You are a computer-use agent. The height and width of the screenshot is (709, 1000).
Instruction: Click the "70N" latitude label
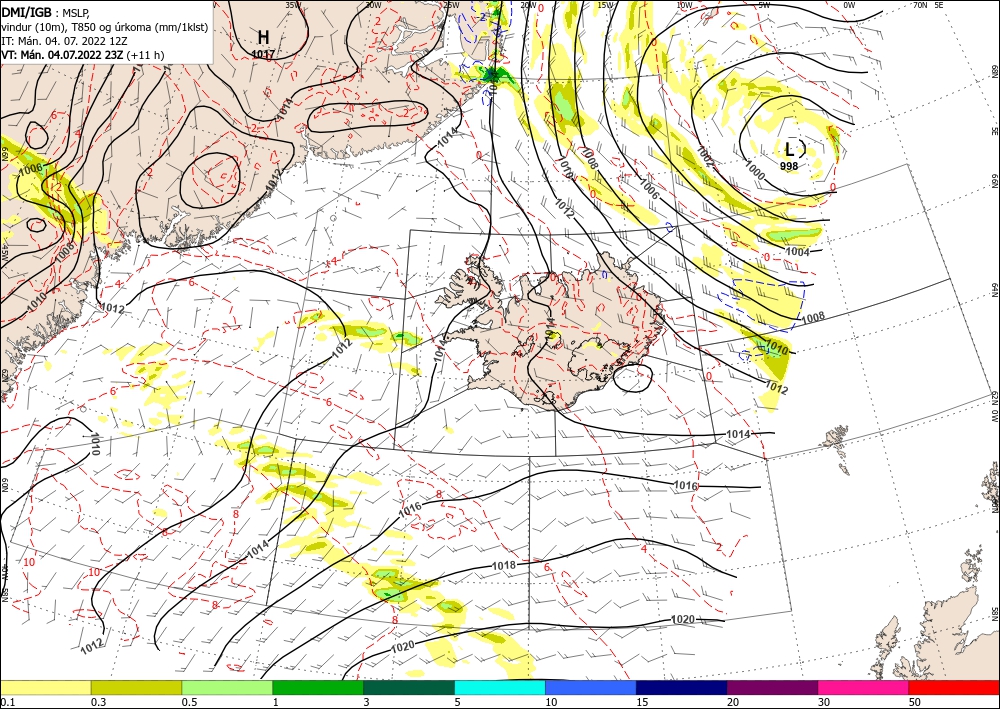tap(920, 5)
